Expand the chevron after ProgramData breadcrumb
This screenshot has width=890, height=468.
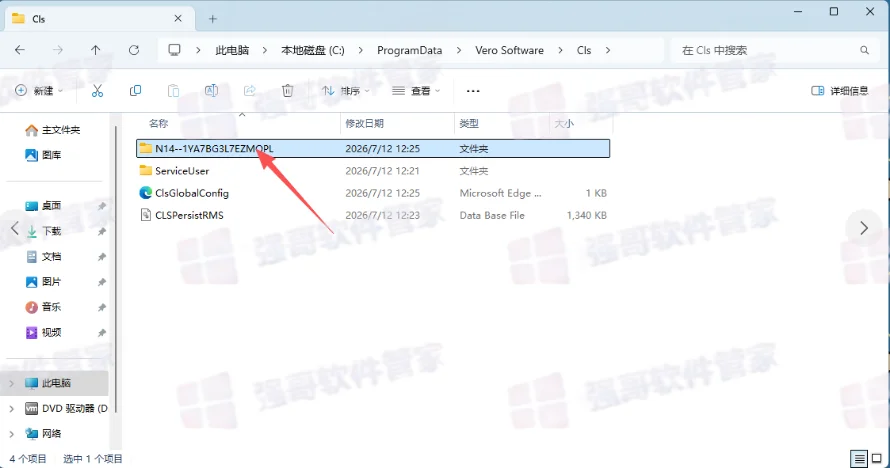coord(459,50)
